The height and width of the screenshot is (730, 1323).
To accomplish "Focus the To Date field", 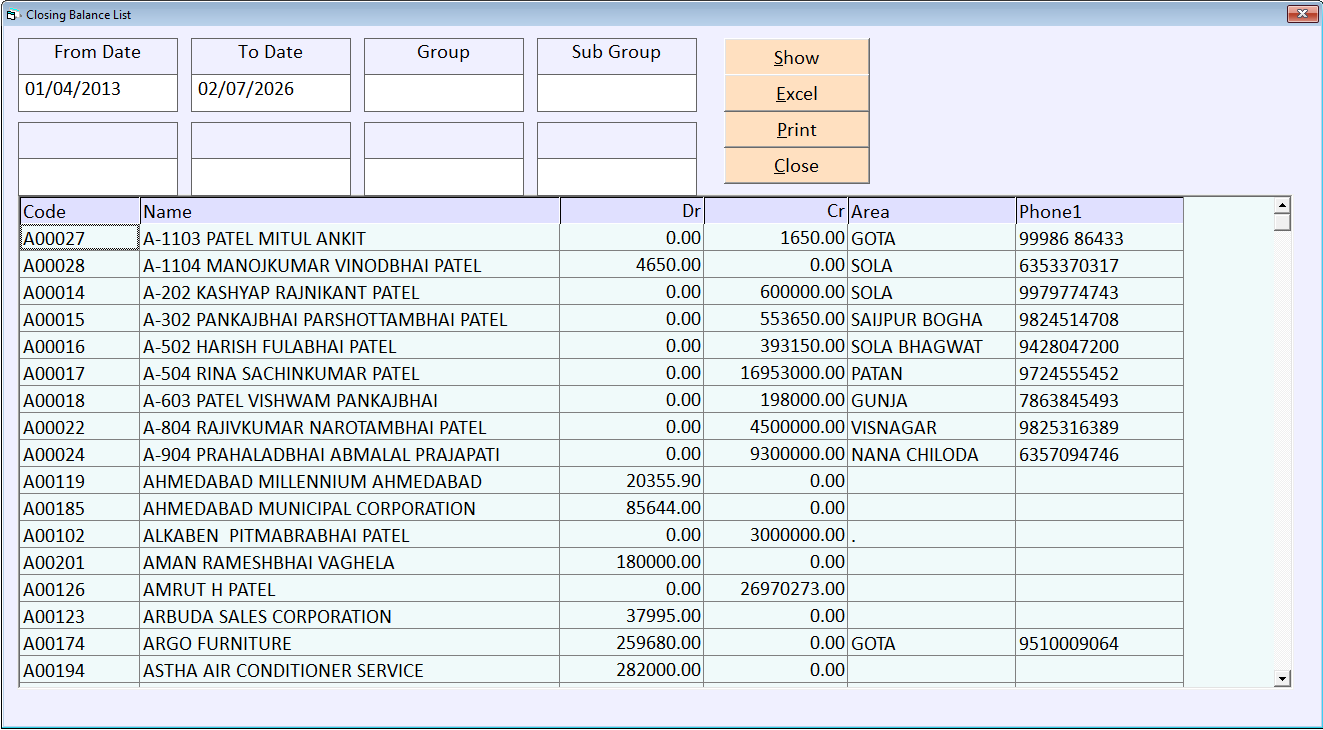I will click(271, 92).
